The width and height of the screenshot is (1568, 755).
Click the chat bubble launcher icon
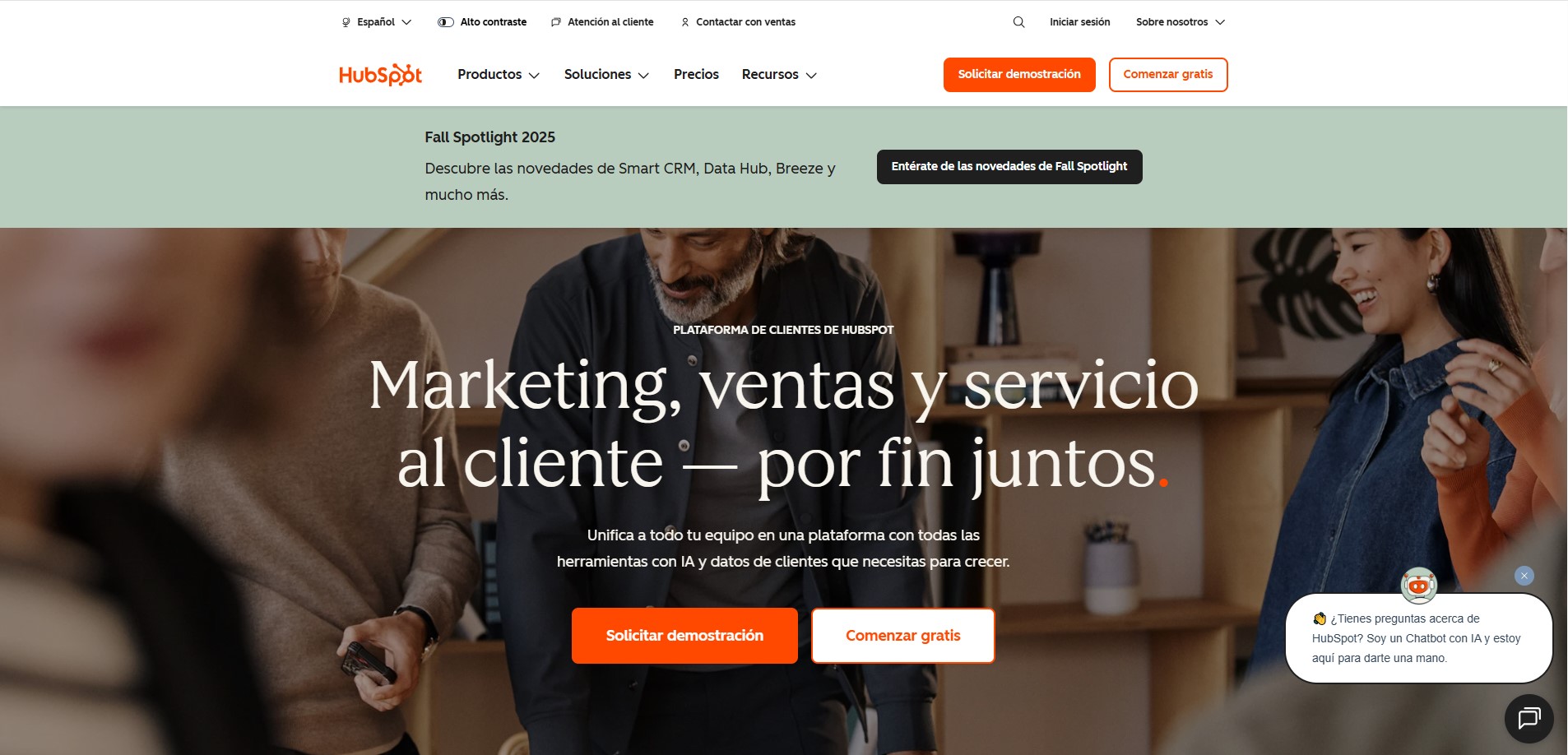click(x=1529, y=719)
